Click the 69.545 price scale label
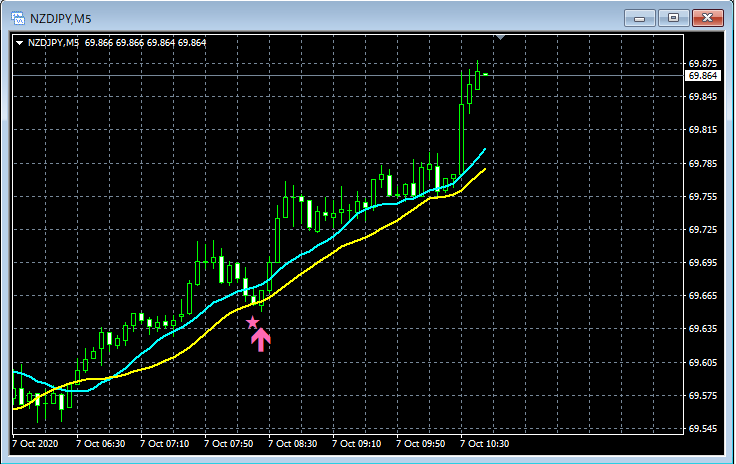The width and height of the screenshot is (736, 464). coord(703,429)
